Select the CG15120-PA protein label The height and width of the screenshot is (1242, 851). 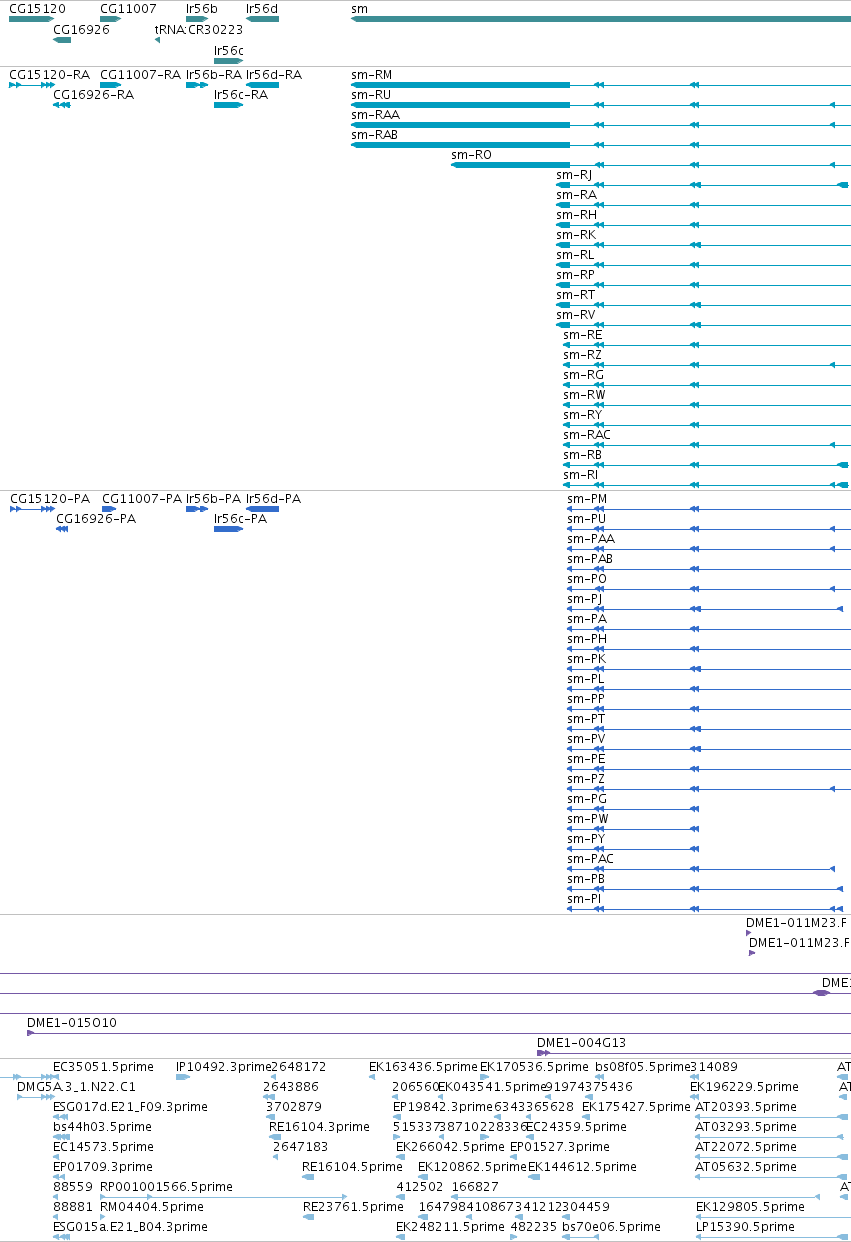pyautogui.click(x=50, y=499)
